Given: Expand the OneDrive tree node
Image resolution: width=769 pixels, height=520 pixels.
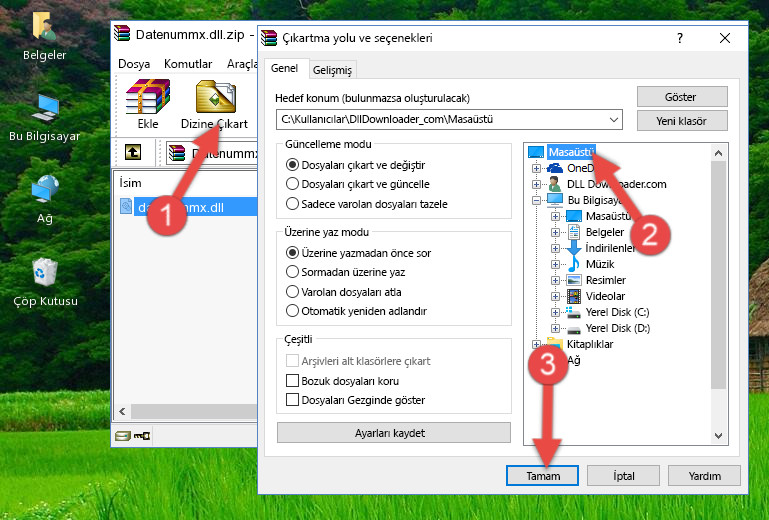Looking at the screenshot, I should 536,168.
